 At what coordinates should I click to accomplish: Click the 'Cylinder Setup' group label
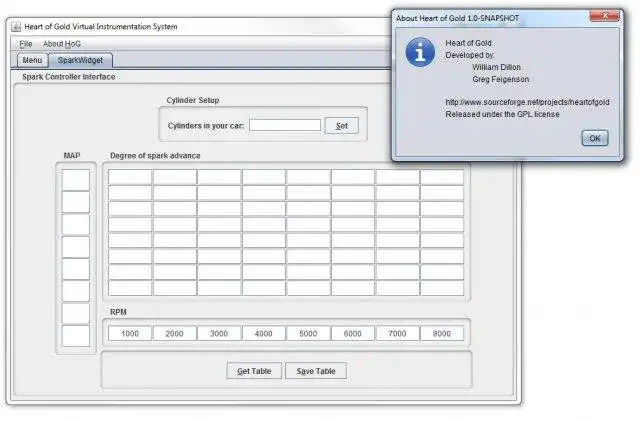[193, 100]
